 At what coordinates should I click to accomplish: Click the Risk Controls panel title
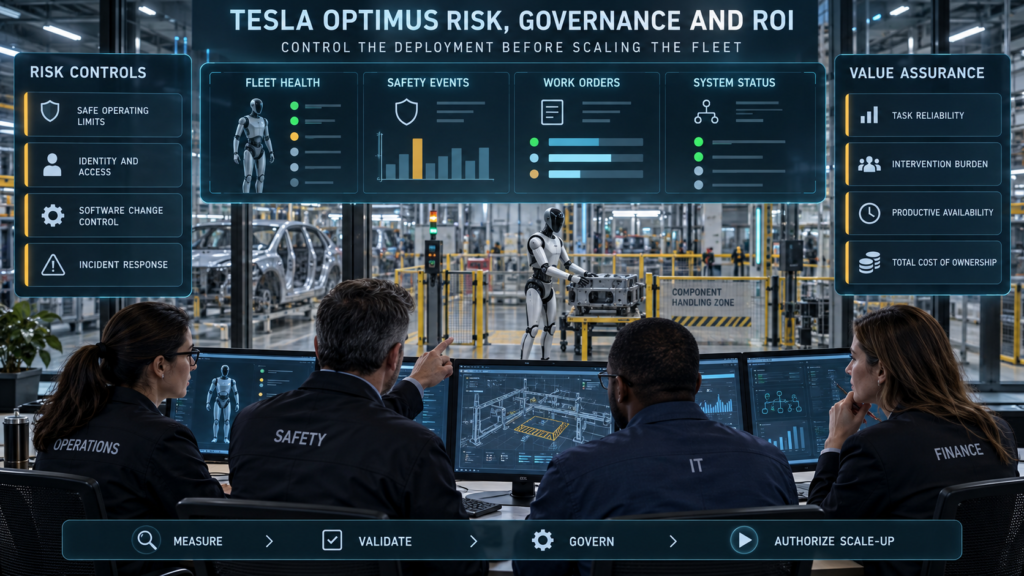(88, 72)
